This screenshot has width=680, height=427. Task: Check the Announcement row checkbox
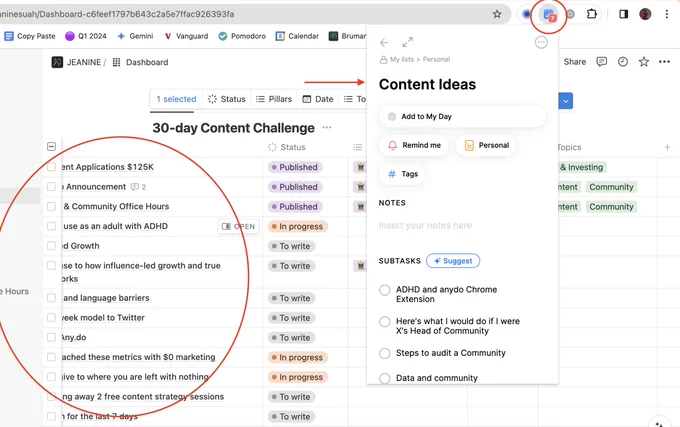pyautogui.click(x=51, y=186)
